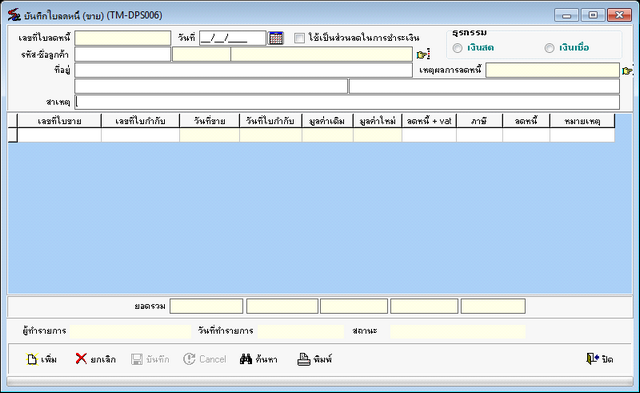Click the มูลค่าเดิม column header

point(327,121)
